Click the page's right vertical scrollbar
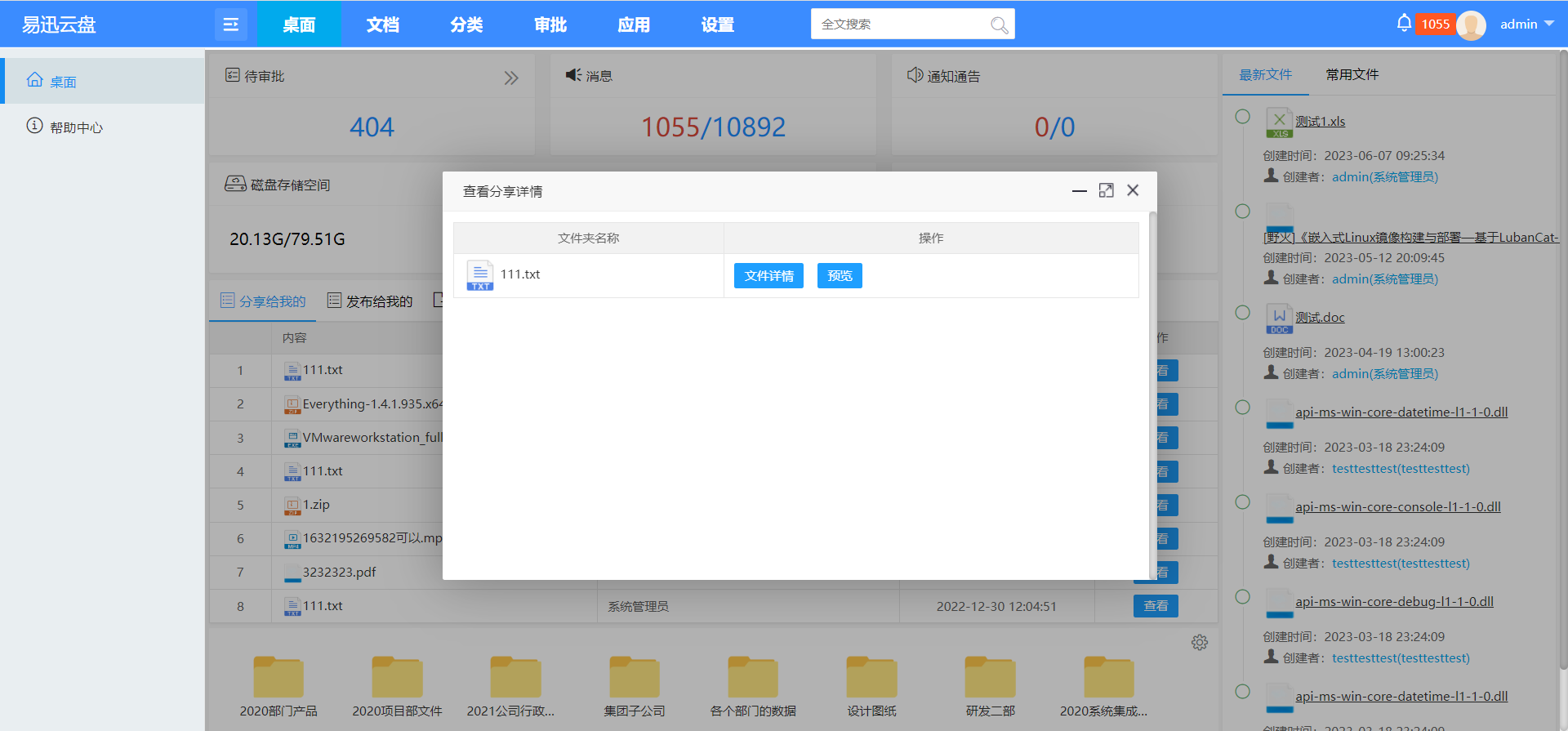1568x731 pixels. (1564, 359)
